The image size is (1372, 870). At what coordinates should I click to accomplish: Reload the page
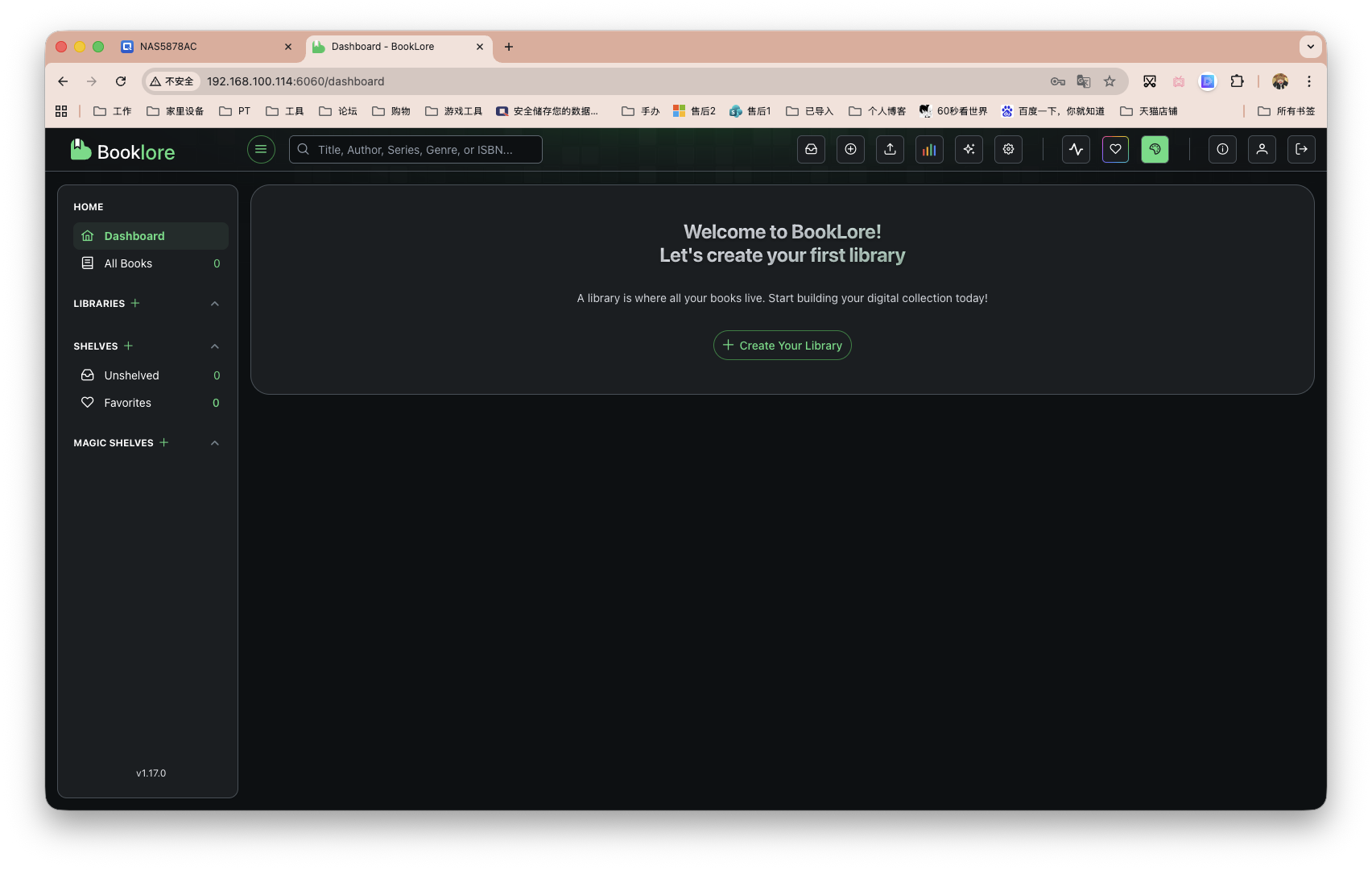(121, 81)
